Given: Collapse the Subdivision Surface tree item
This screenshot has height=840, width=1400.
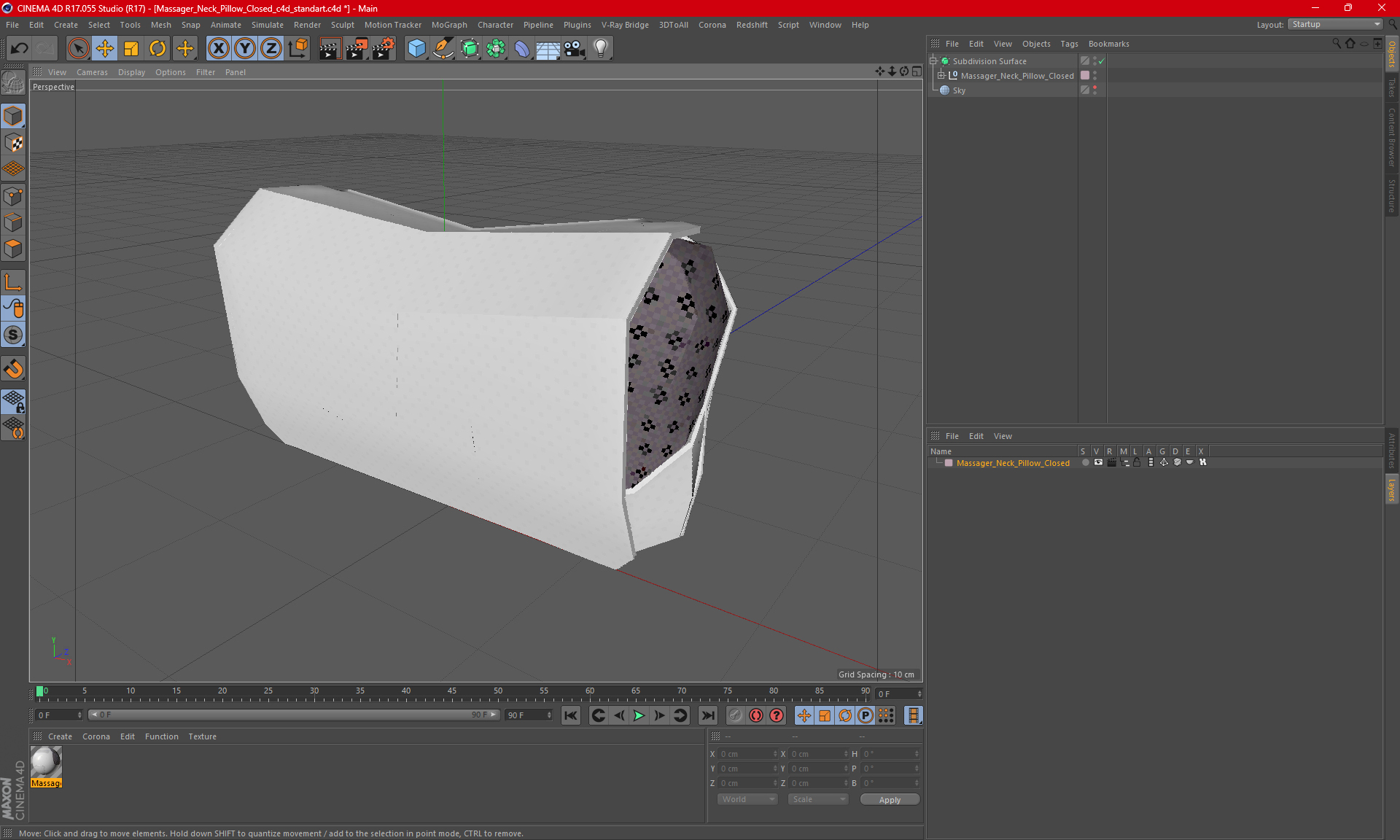Looking at the screenshot, I should (933, 61).
